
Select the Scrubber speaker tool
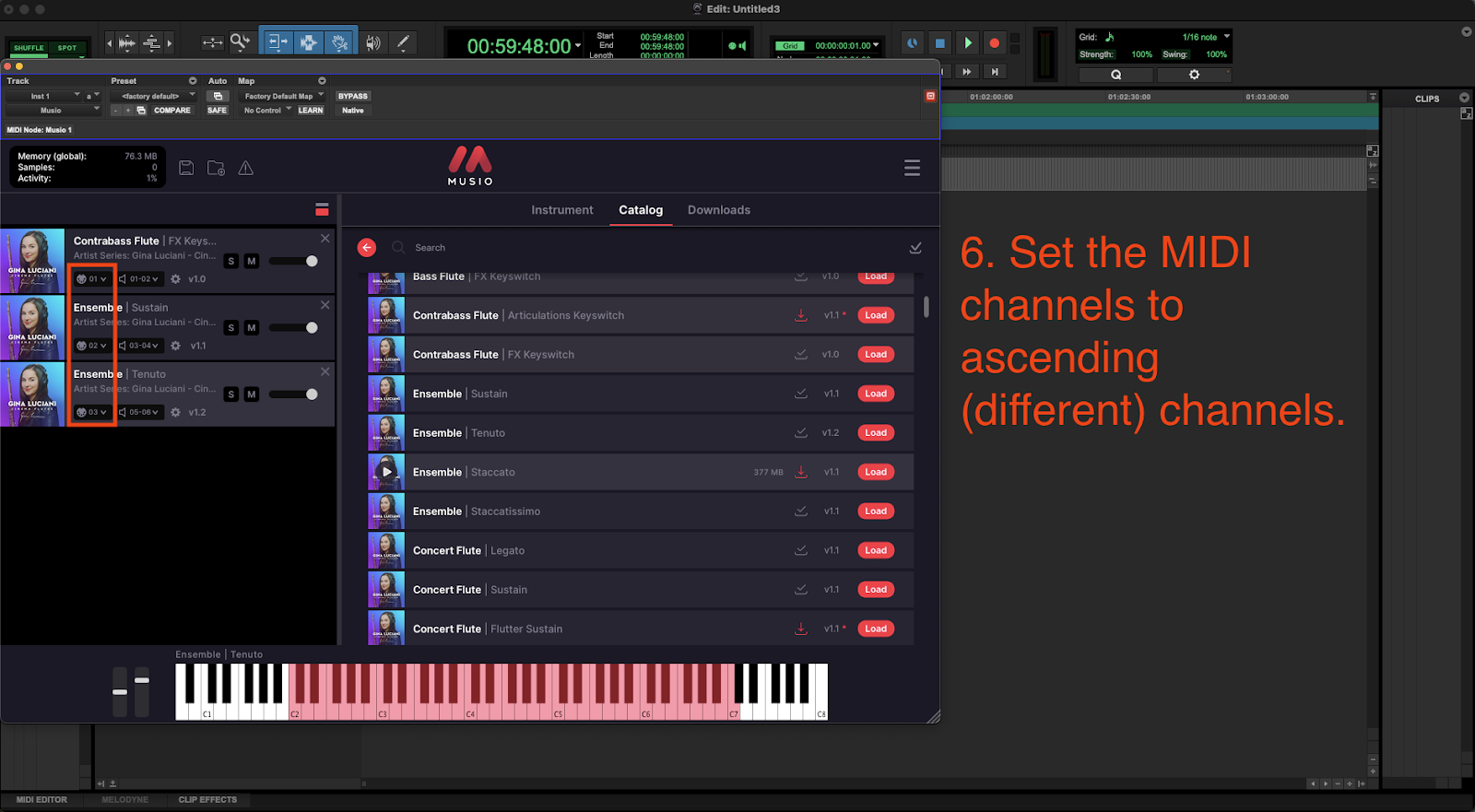[373, 42]
